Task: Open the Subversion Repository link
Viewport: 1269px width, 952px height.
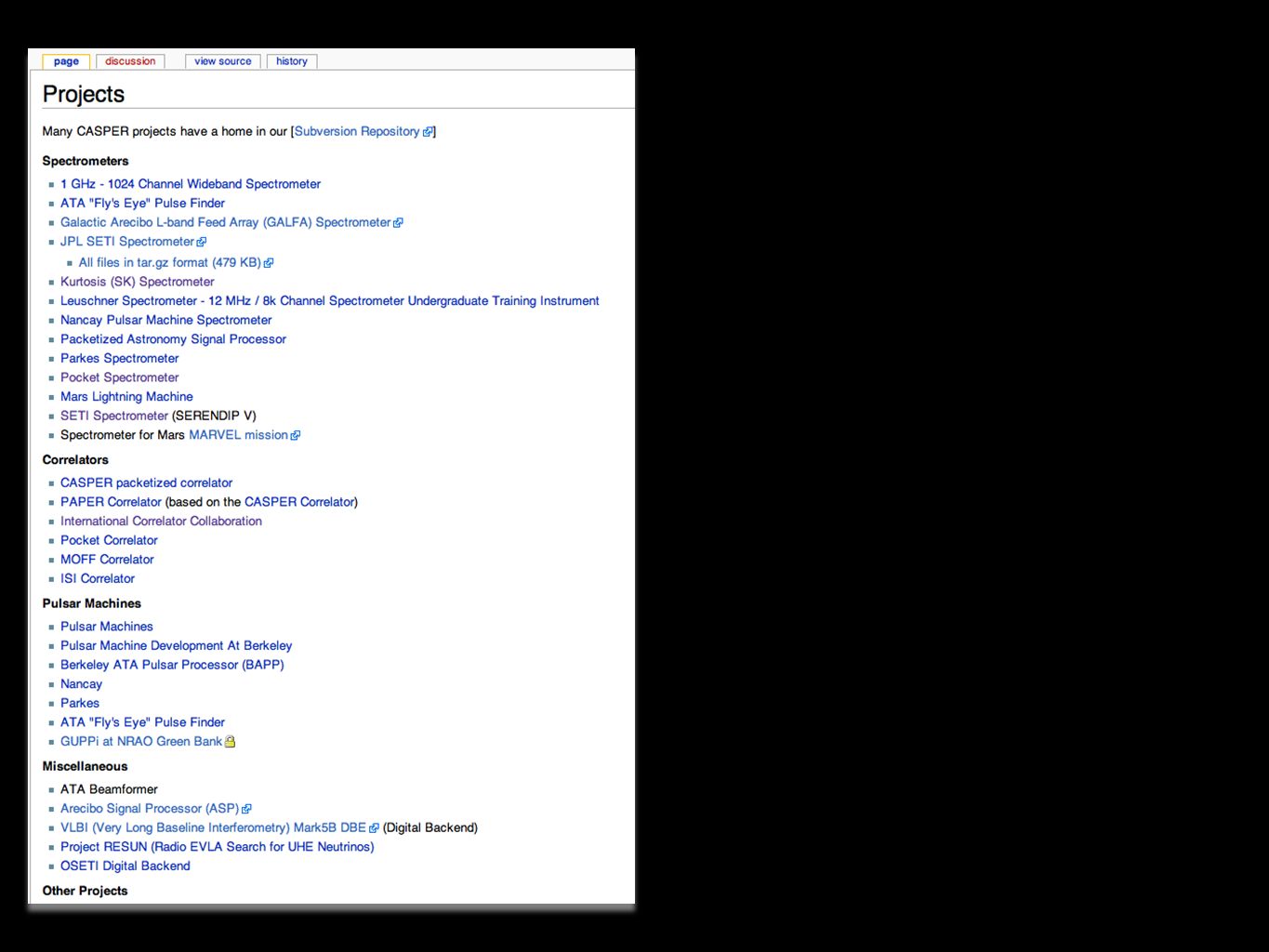Action: click(357, 131)
